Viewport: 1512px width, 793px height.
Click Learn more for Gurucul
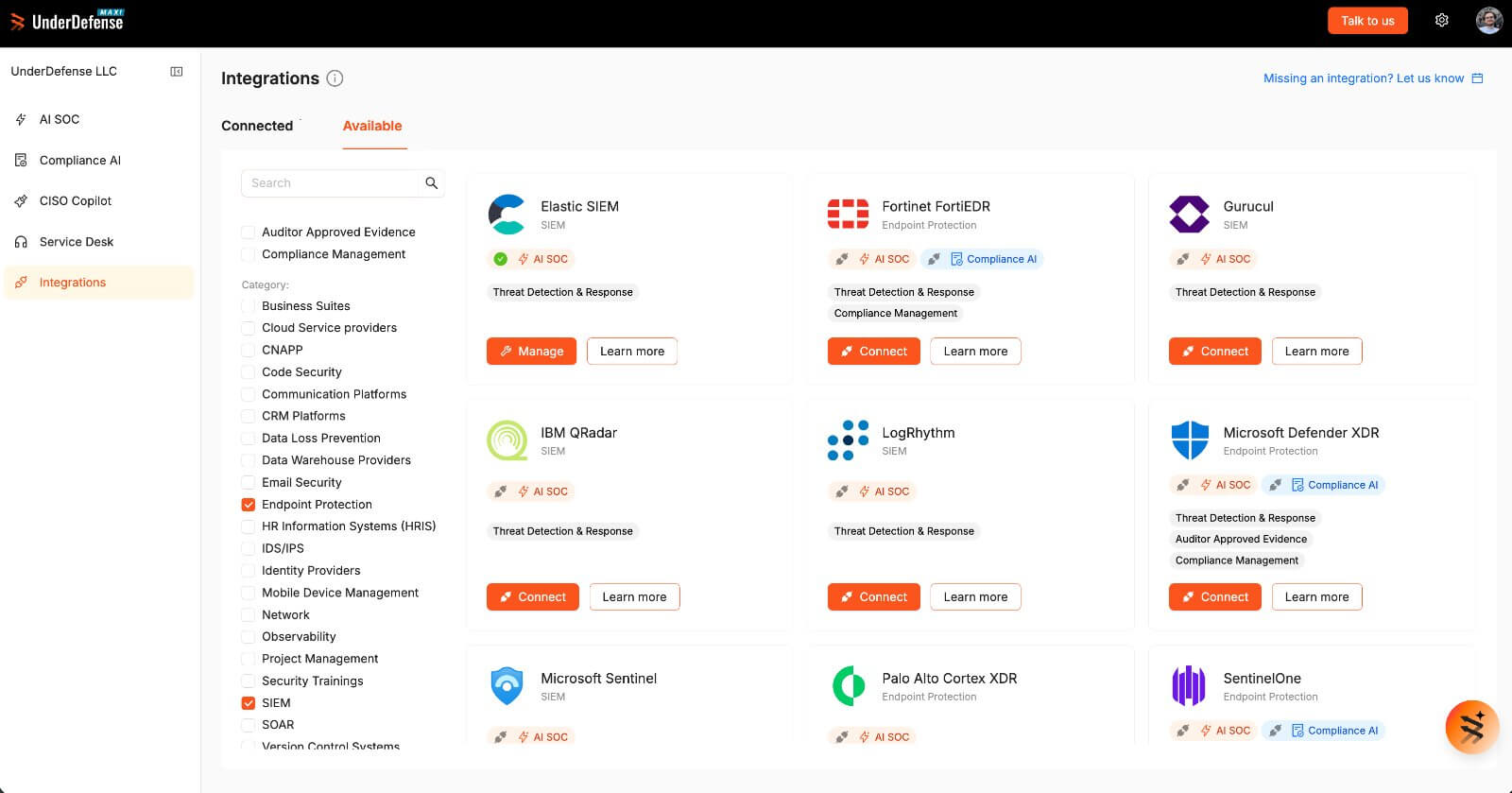click(1316, 352)
